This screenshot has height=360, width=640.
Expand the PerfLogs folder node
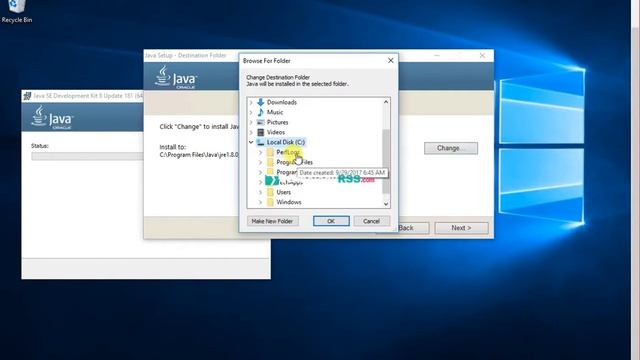260,152
